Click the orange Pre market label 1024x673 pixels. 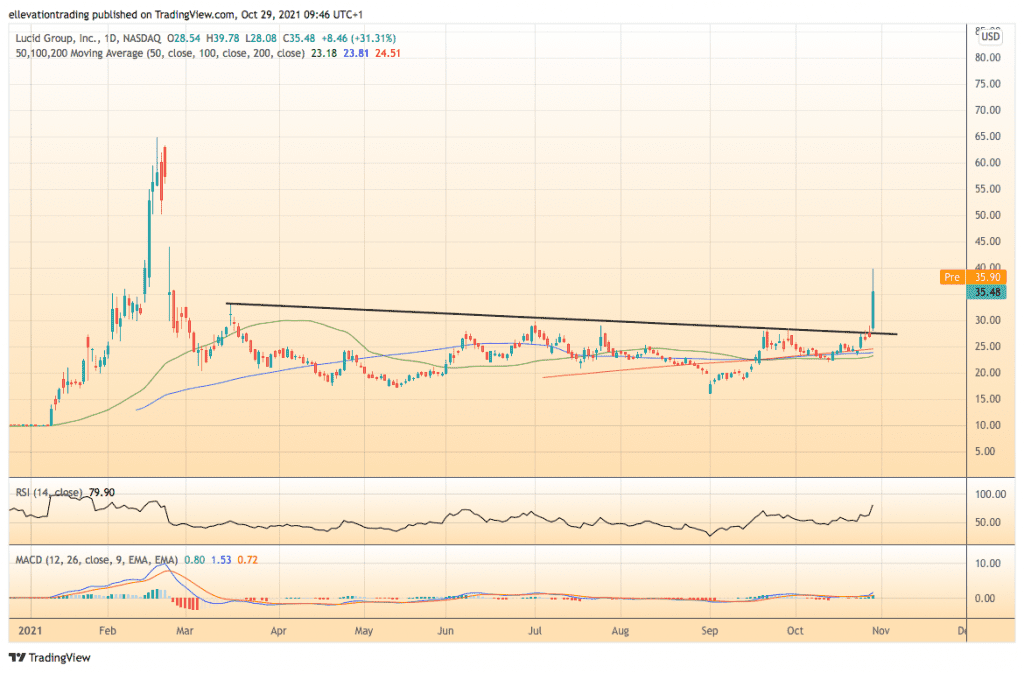pos(952,277)
